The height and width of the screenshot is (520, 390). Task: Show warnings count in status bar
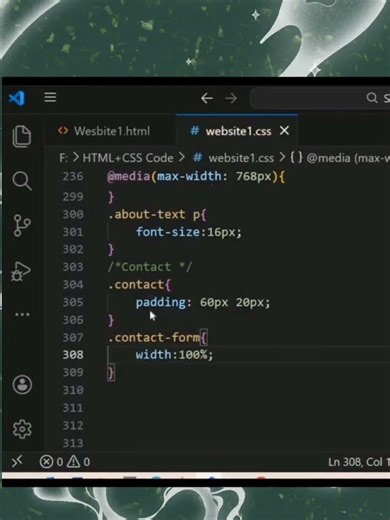tap(78, 462)
